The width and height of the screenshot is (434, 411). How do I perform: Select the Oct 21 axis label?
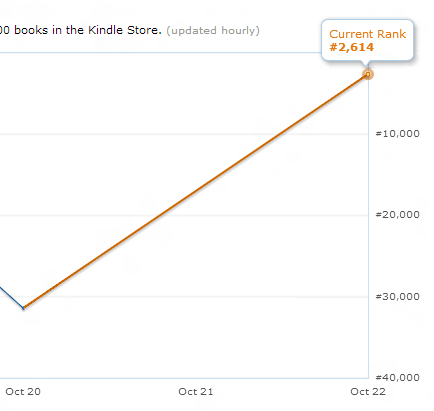pos(196,391)
